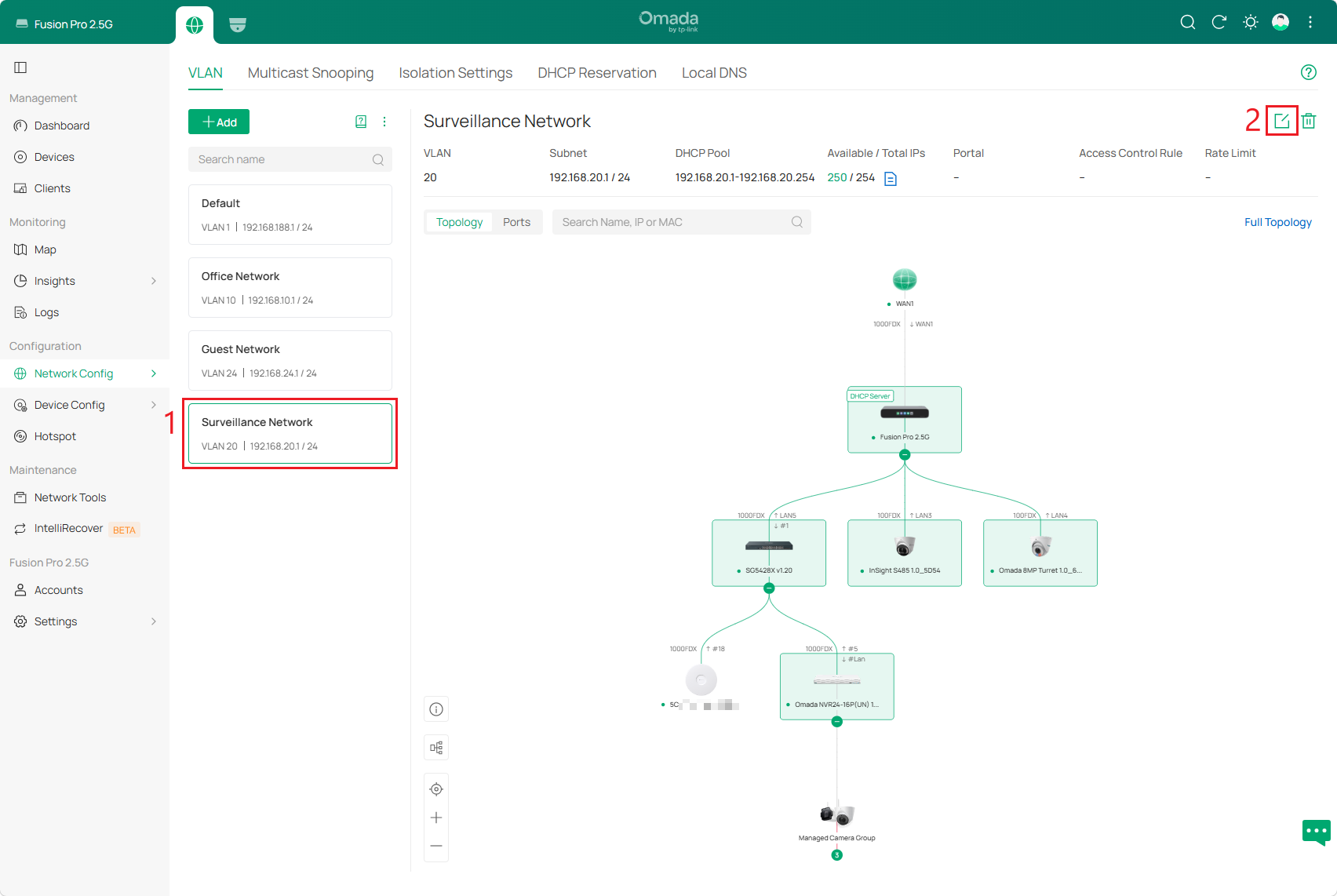Toggle the light/dark theme sun icon

coord(1251,22)
